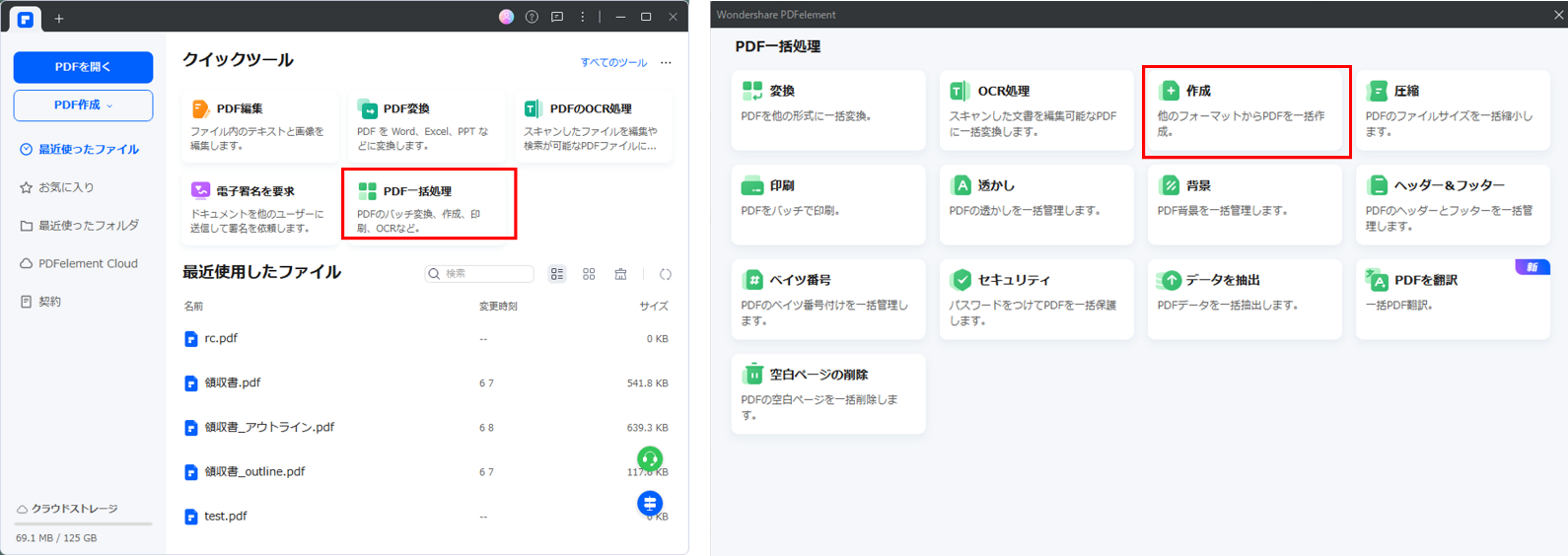Switch recent files to grid view
The width and height of the screenshot is (1568, 556).
pos(589,274)
